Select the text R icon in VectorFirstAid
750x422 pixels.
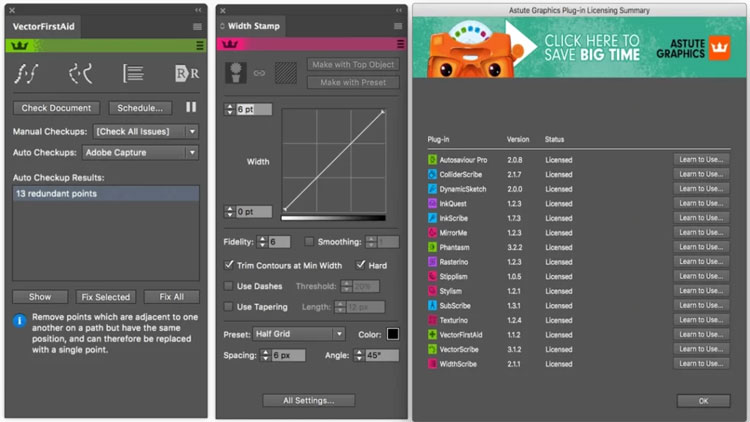coord(187,74)
